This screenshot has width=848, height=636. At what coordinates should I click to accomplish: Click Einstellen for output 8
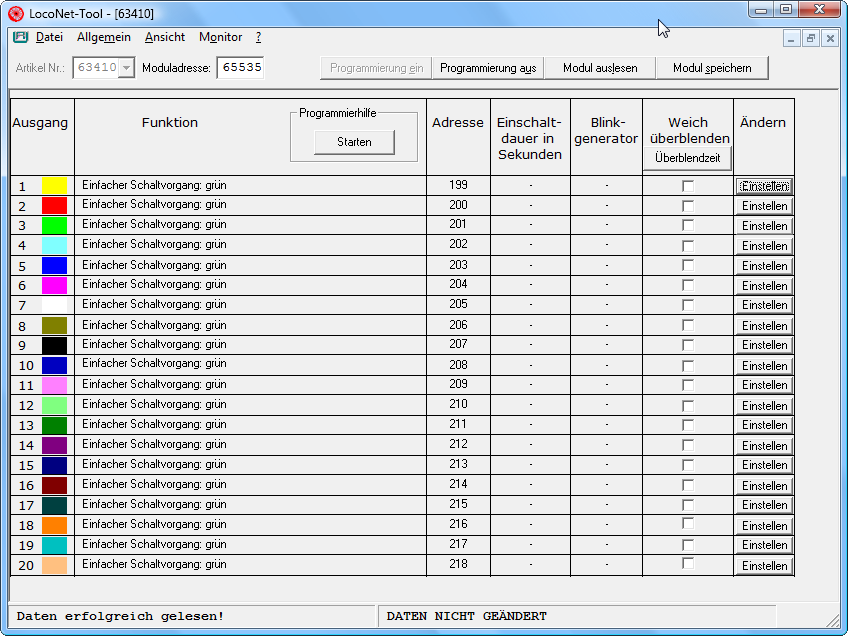pyautogui.click(x=764, y=326)
